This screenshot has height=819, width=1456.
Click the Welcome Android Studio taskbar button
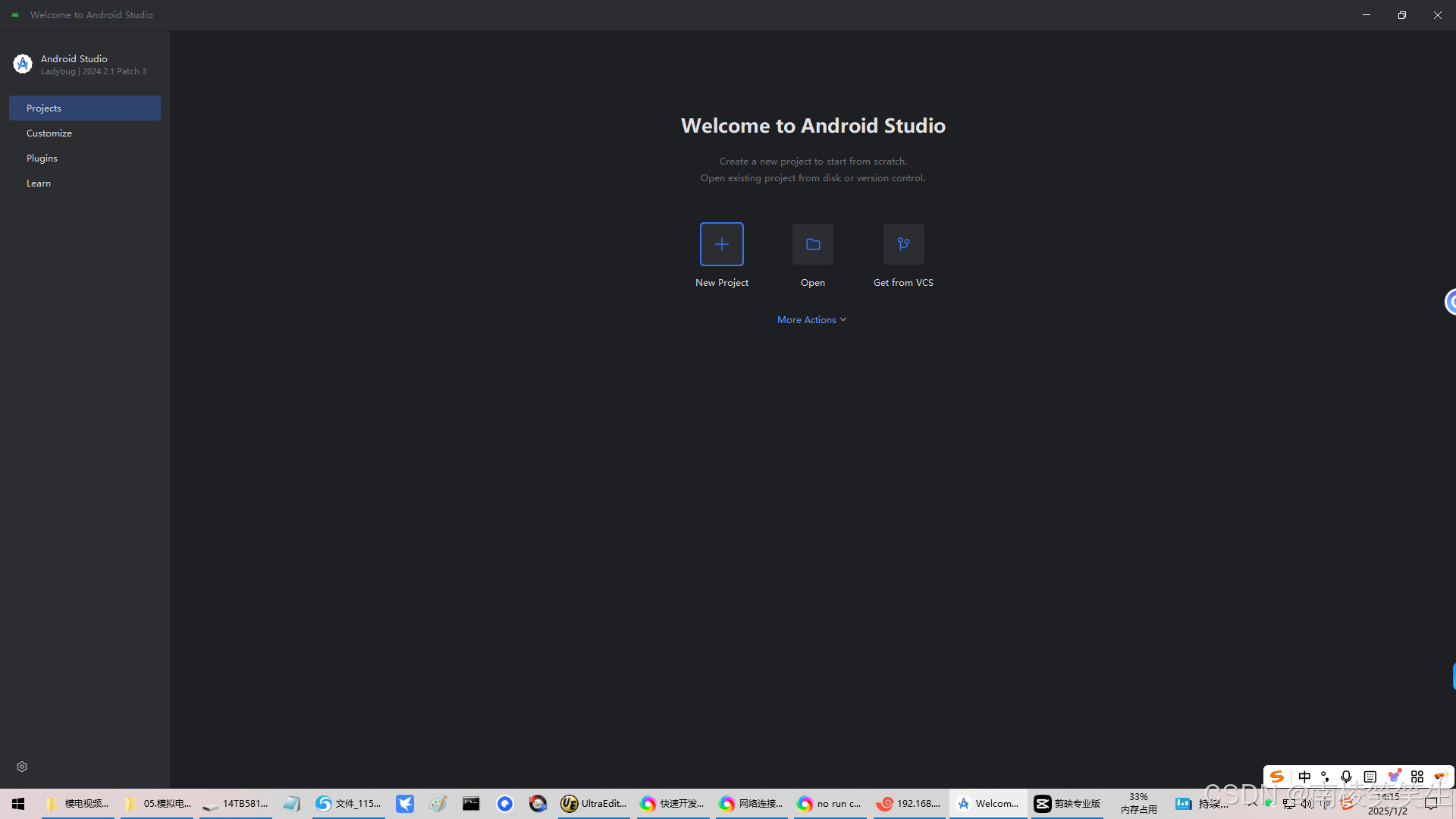[x=988, y=803]
